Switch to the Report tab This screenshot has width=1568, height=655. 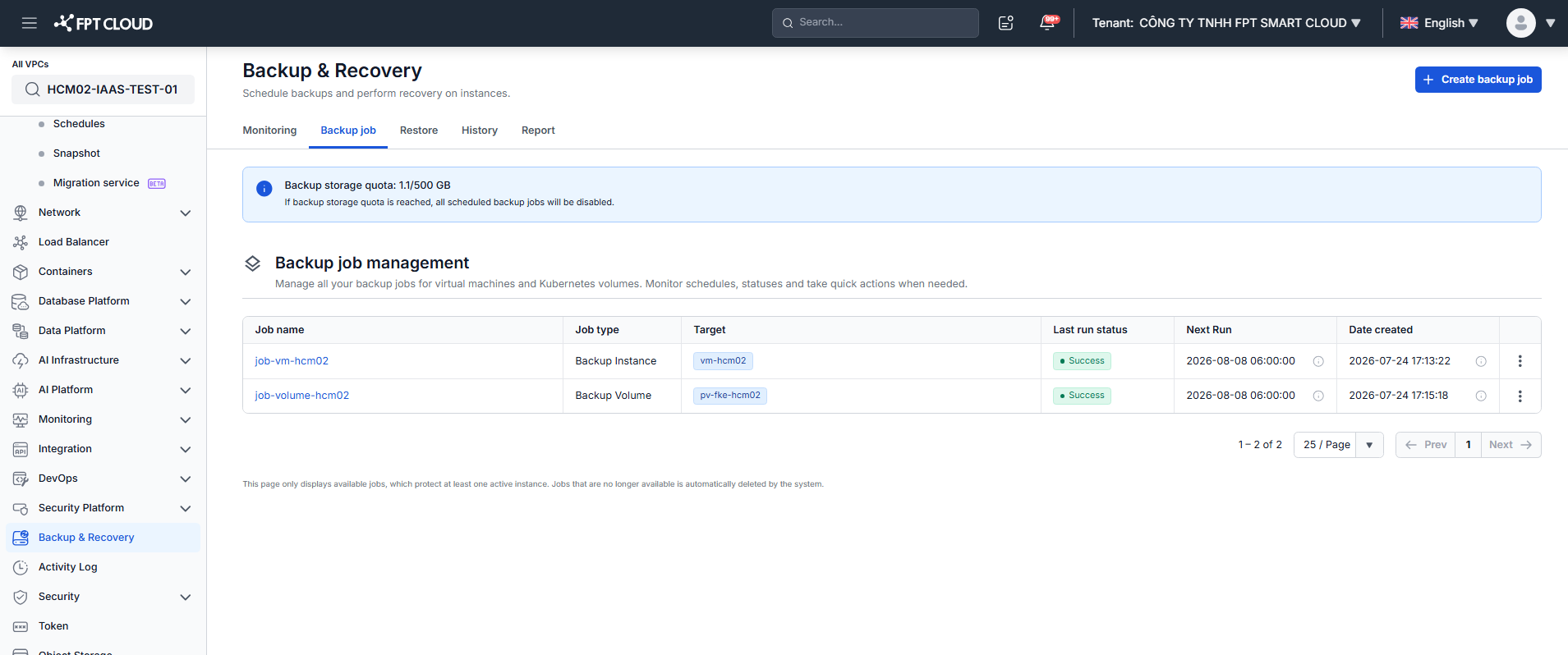538,131
